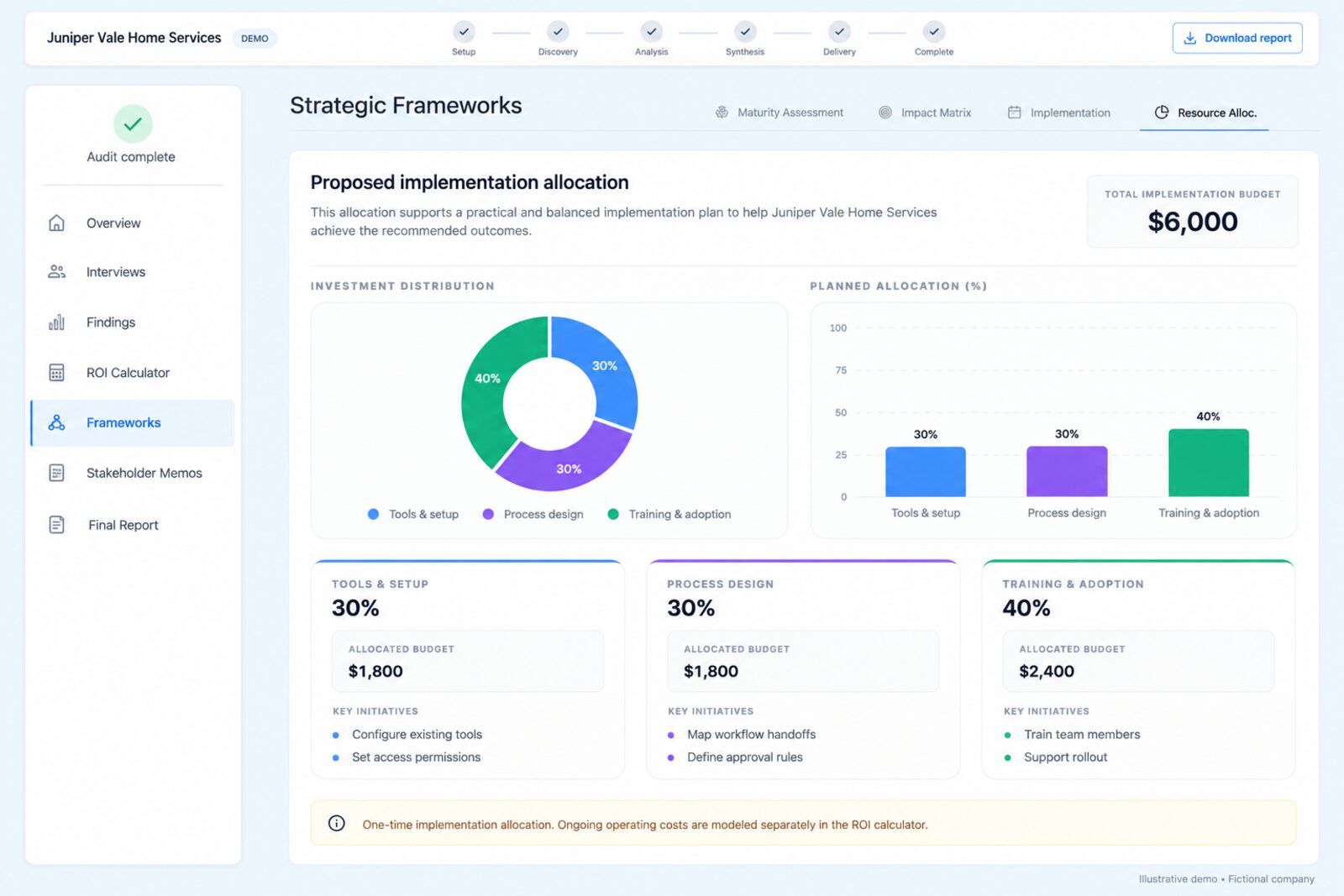Viewport: 1344px width, 896px height.
Task: Click the Interviews people icon
Action: [x=56, y=271]
